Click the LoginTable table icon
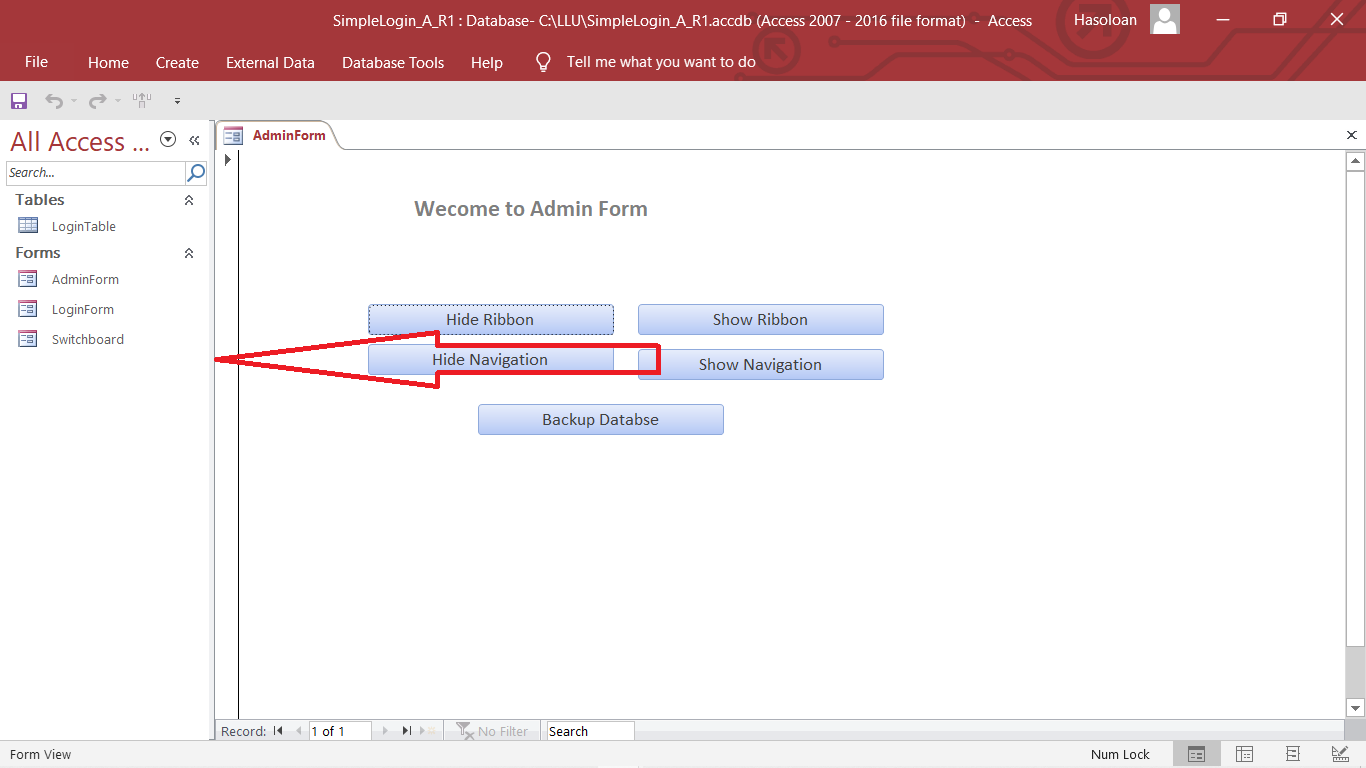The width and height of the screenshot is (1366, 768). pyautogui.click(x=28, y=226)
